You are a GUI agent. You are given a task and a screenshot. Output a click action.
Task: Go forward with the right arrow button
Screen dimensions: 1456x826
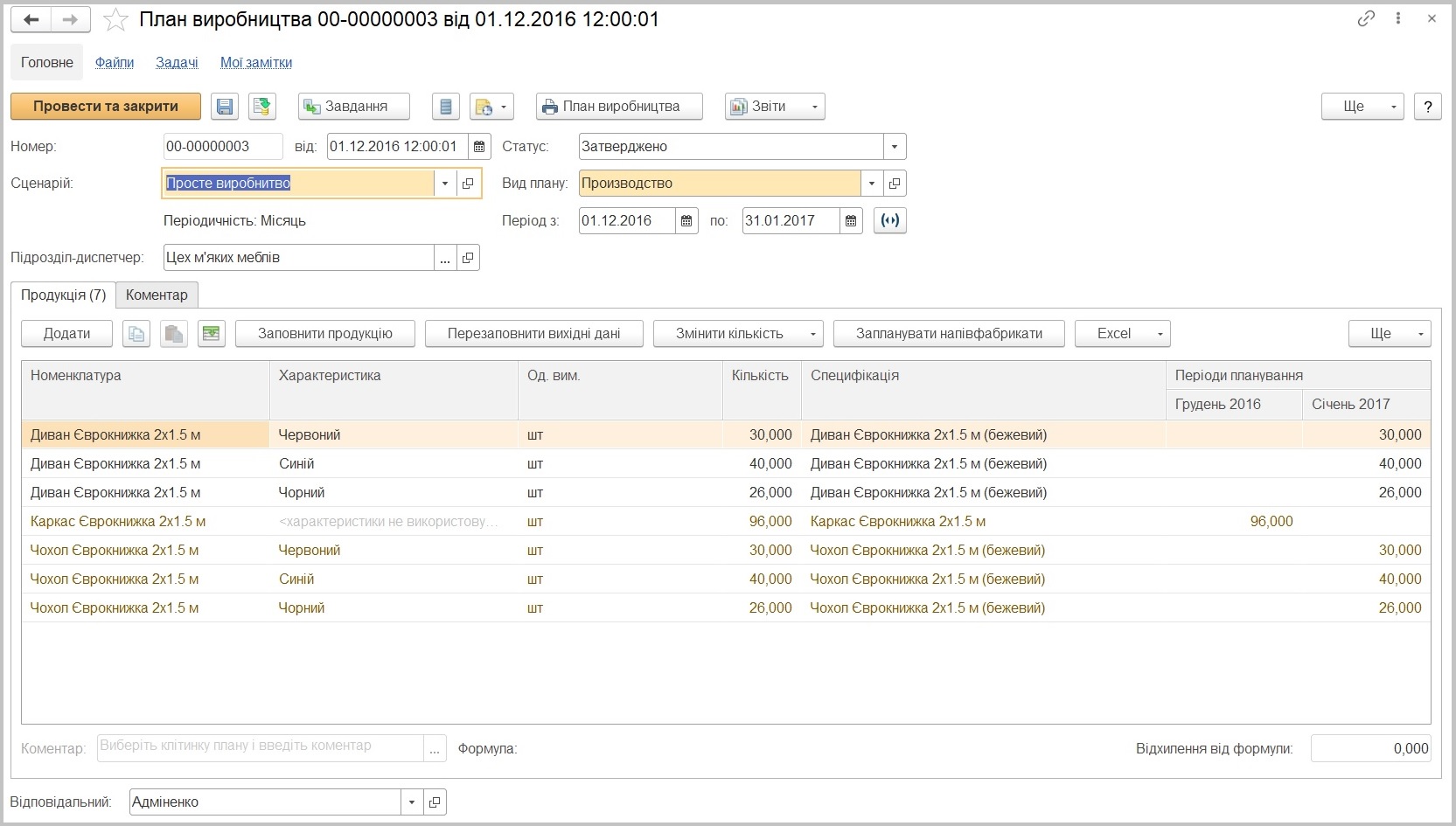(x=71, y=19)
